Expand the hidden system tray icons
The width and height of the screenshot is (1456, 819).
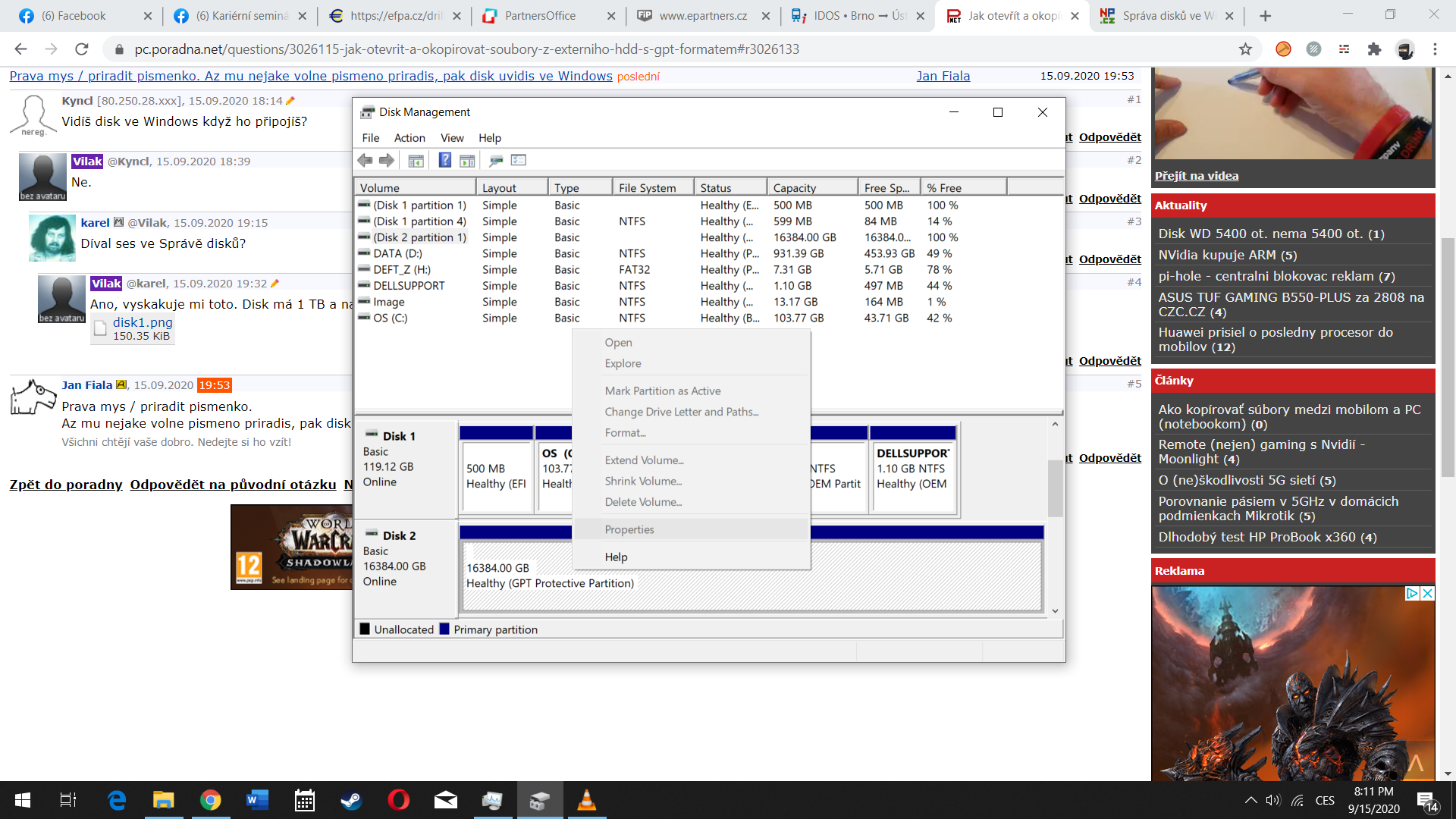1250,800
